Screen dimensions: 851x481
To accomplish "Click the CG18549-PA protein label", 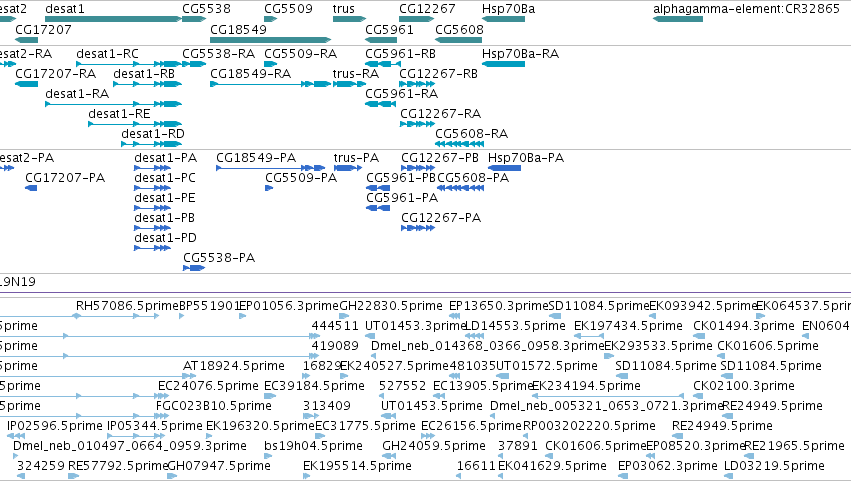I will click(256, 158).
